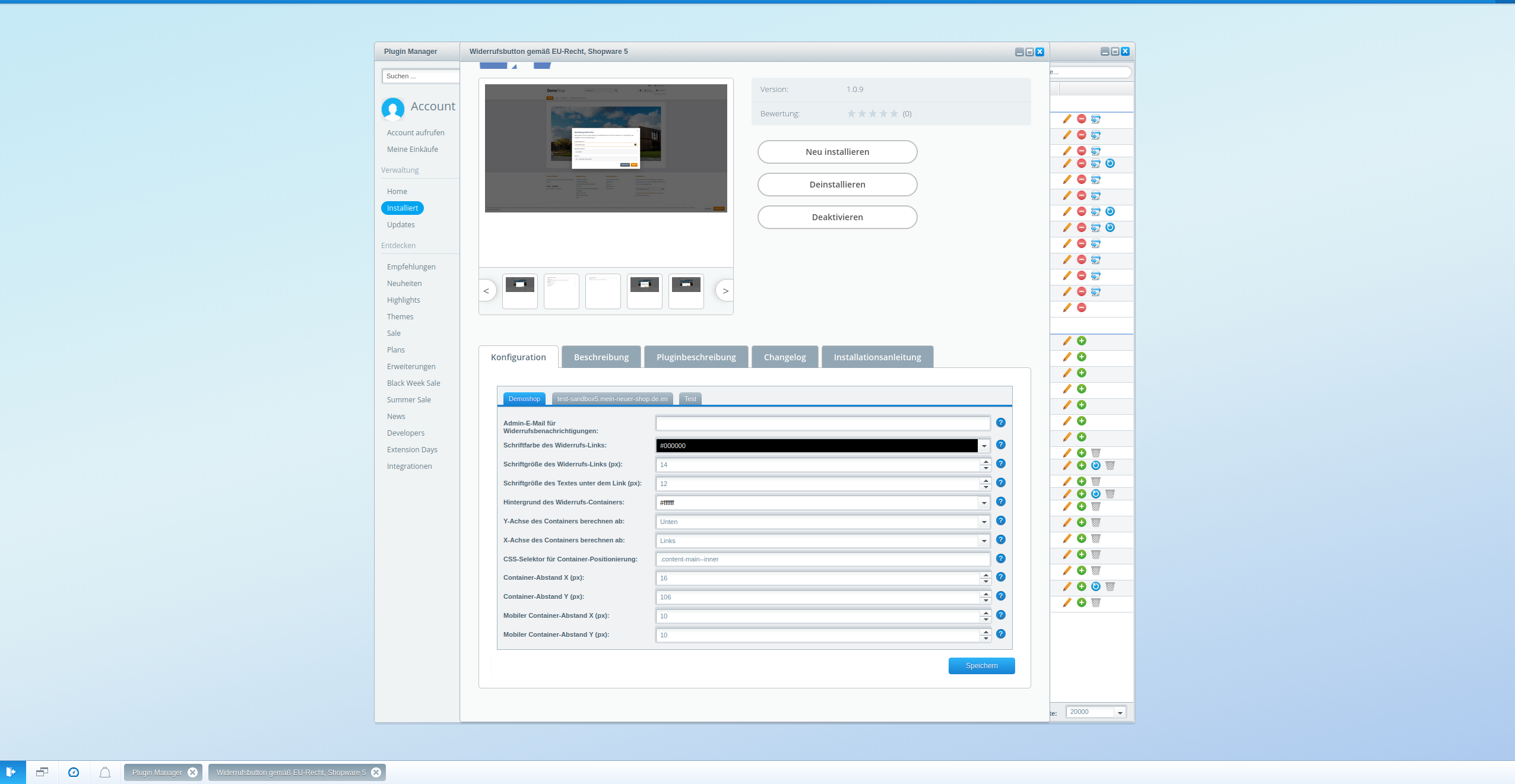The width and height of the screenshot is (1515, 784).
Task: Open Account aufrufen link
Action: click(x=416, y=132)
